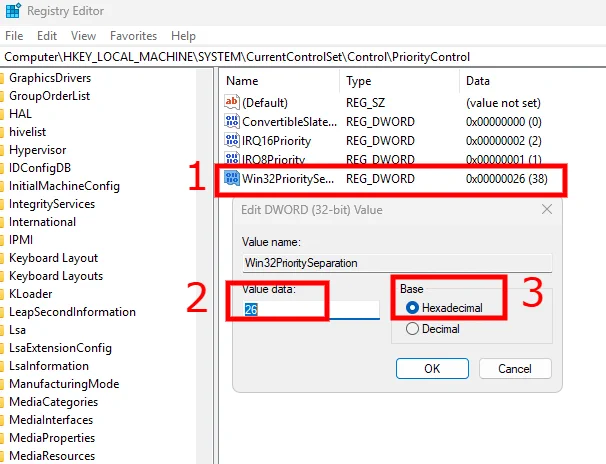
Task: Click the Value data input field
Action: coord(311,309)
